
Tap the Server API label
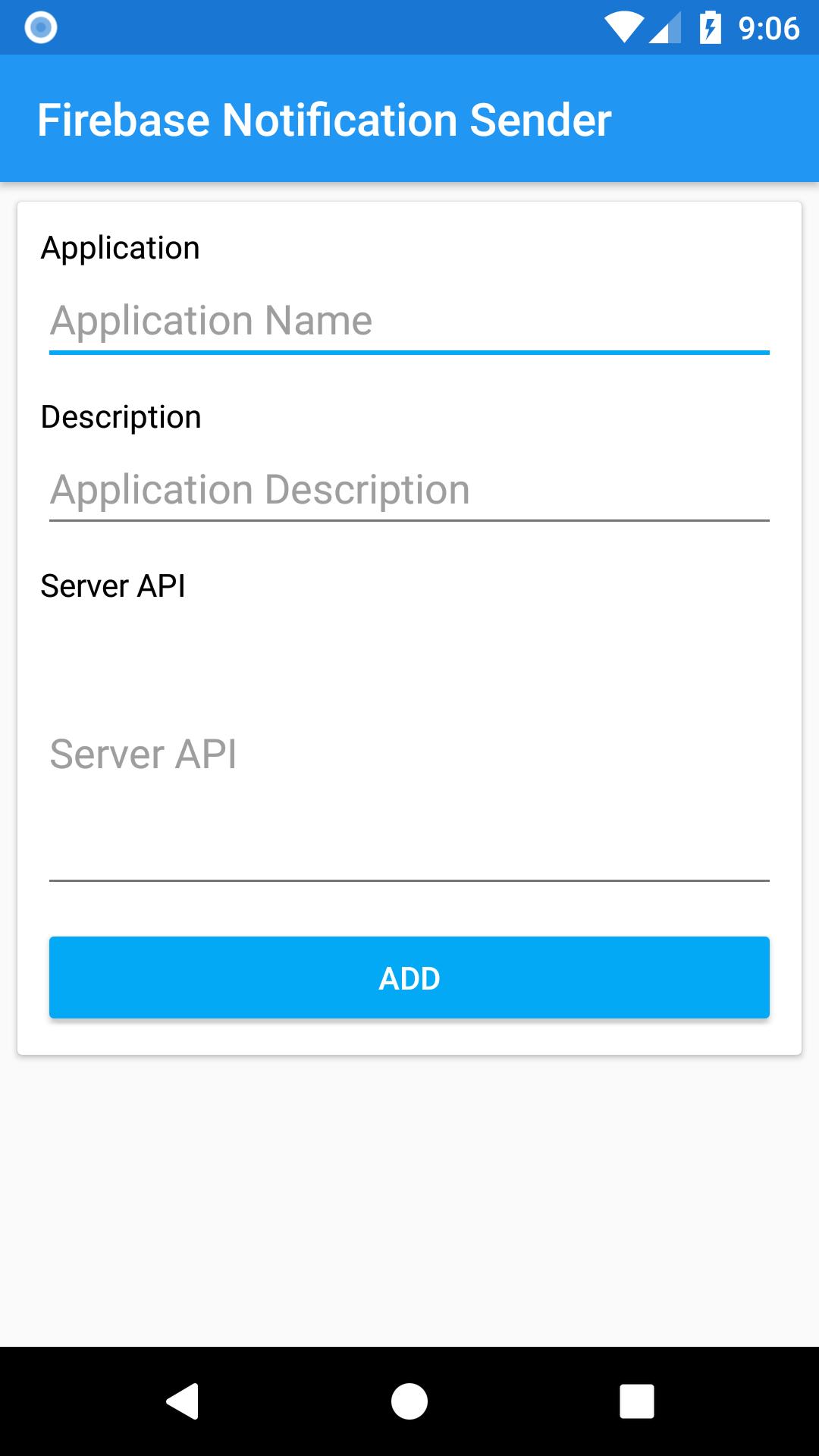113,586
